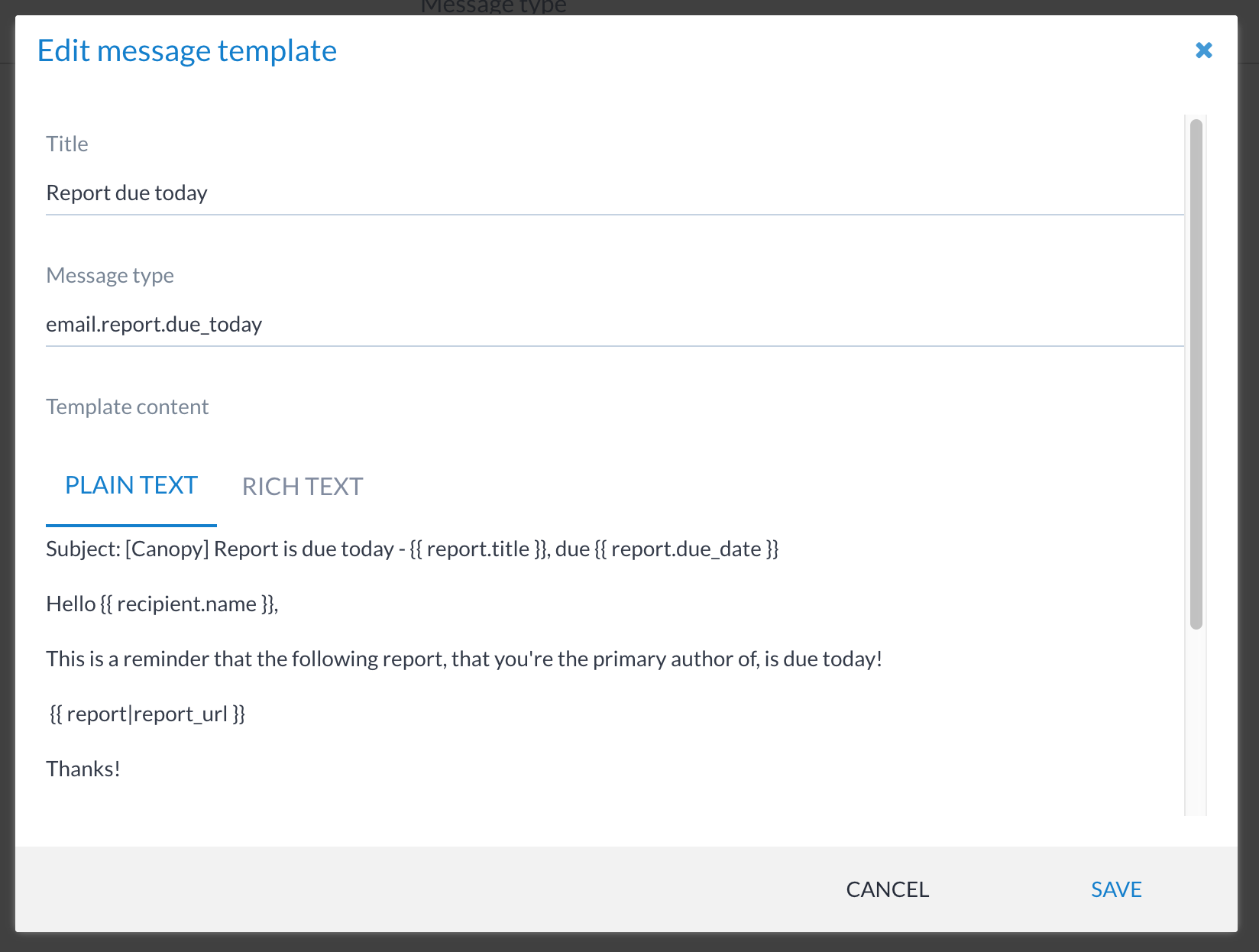Switch to the Plain Text tab

131,486
